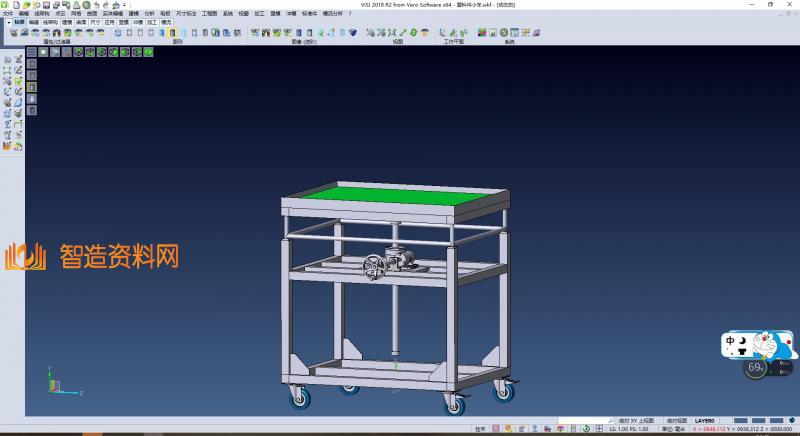Screen dimensions: 800x436
Task: Click the New file icon in quick access toolbar
Action: pyautogui.click(x=15, y=5)
